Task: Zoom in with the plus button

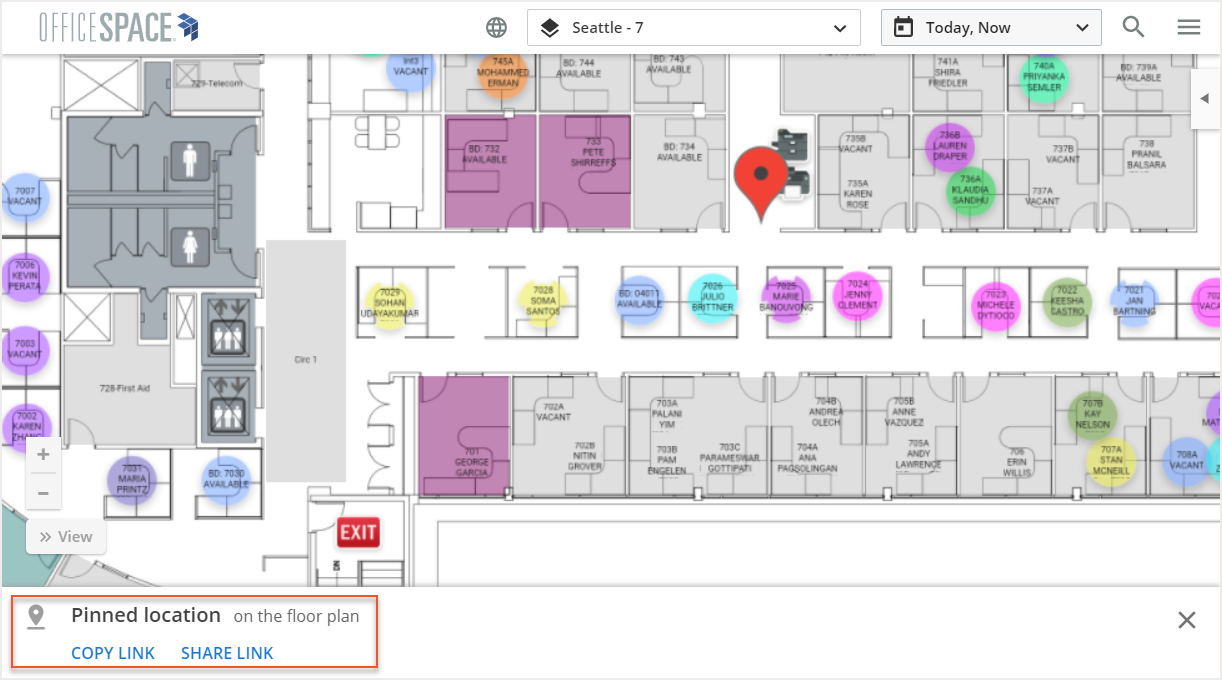Action: (x=43, y=455)
